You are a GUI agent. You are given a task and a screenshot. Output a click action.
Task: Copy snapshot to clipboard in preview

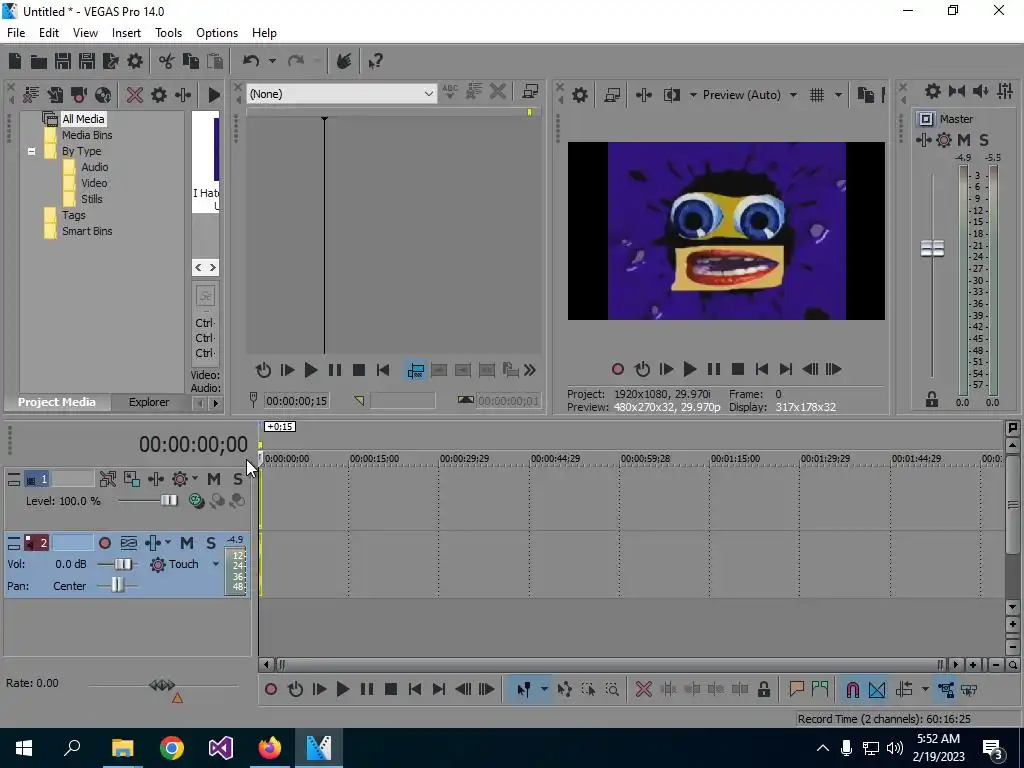866,95
